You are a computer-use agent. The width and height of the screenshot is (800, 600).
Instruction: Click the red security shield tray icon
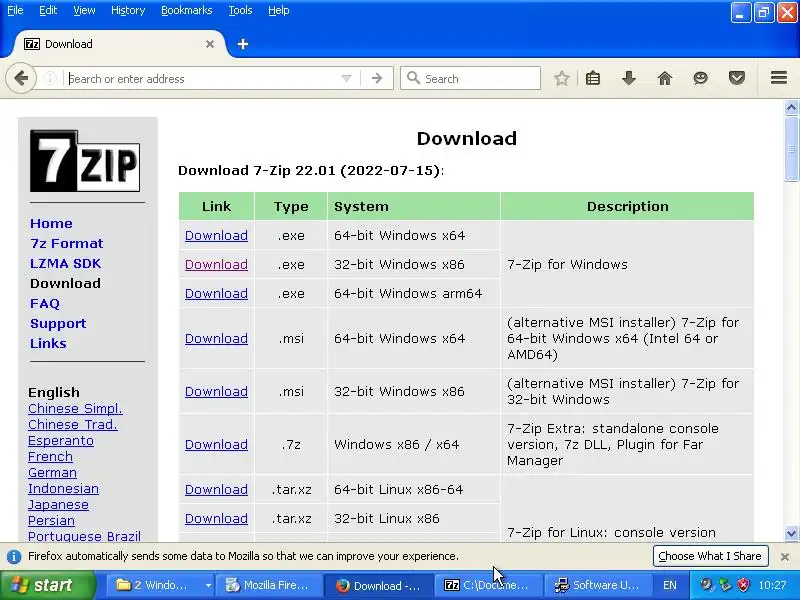click(x=744, y=585)
